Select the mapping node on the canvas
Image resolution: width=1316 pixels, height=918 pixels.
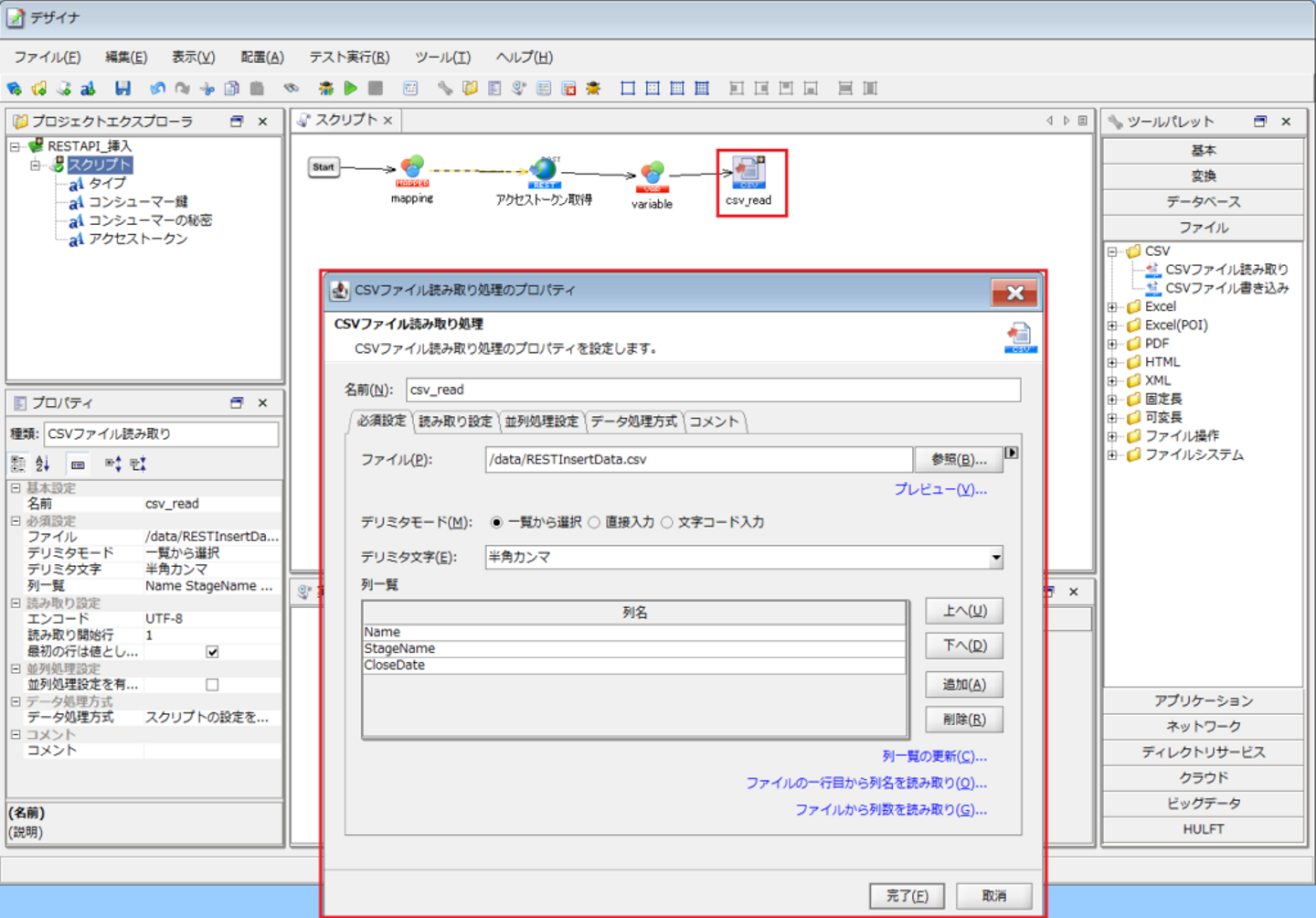412,177
